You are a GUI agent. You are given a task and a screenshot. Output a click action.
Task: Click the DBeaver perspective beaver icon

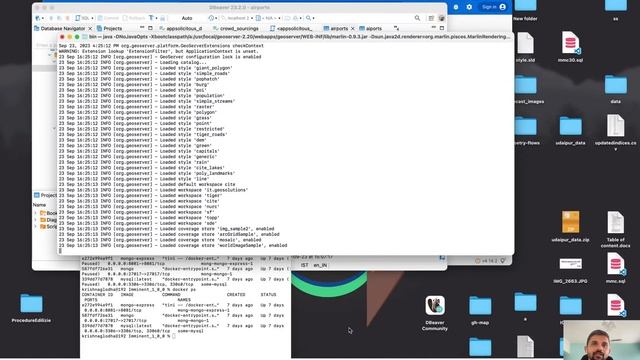pyautogui.click(x=441, y=18)
